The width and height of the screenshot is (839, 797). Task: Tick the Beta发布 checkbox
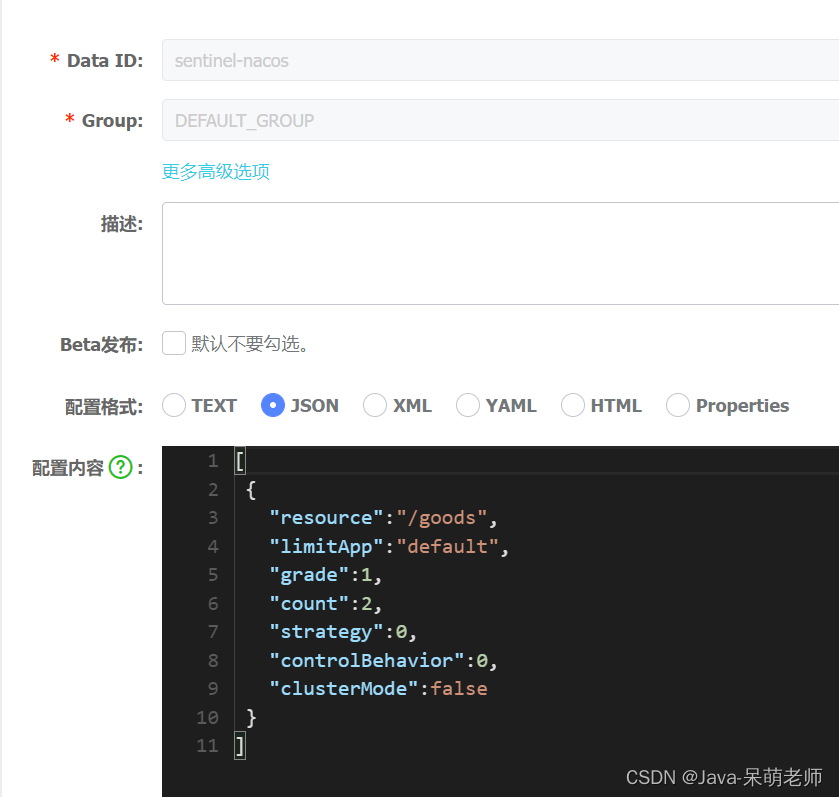pos(174,343)
